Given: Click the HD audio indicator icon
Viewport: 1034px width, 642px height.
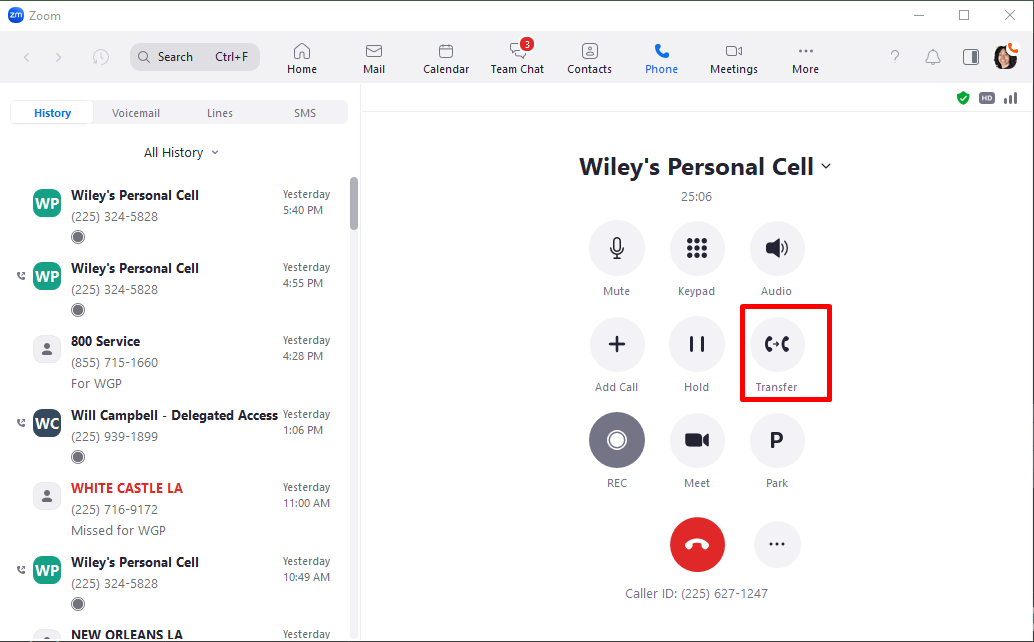Looking at the screenshot, I should point(987,98).
